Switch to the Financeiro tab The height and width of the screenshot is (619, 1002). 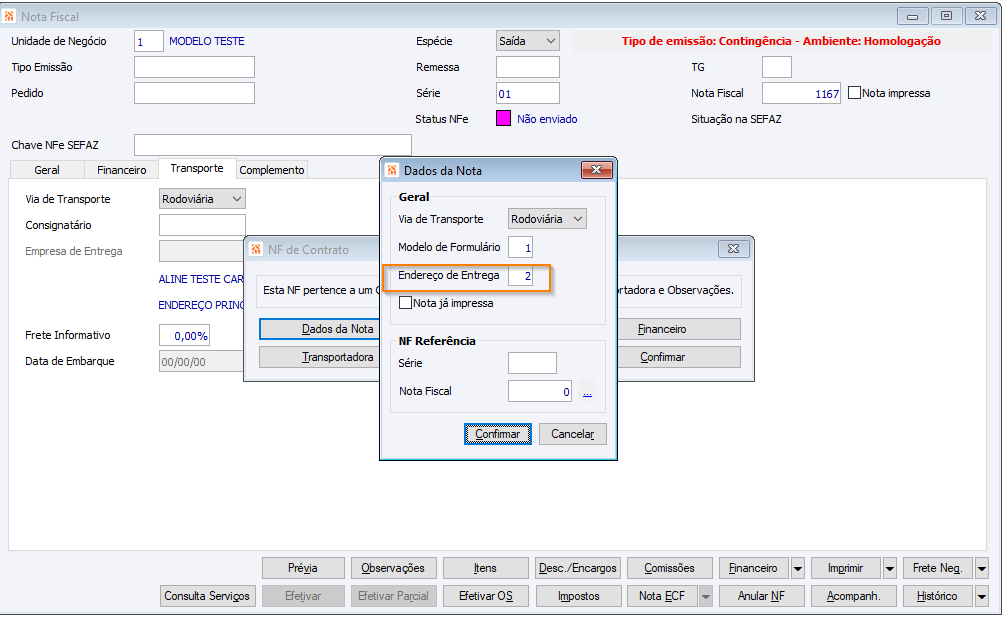[x=121, y=170]
